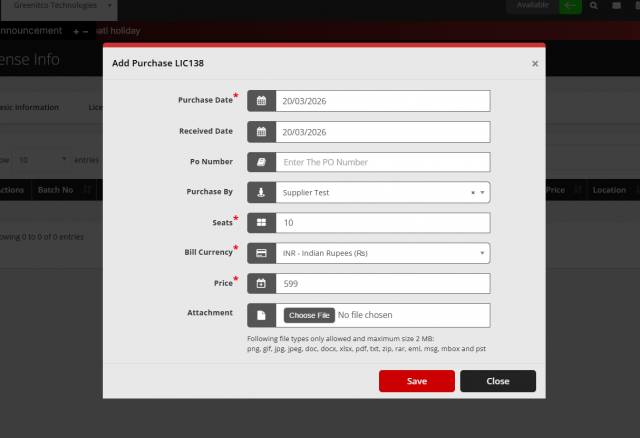Click calendar icon beside Purchase Date

coord(261,101)
